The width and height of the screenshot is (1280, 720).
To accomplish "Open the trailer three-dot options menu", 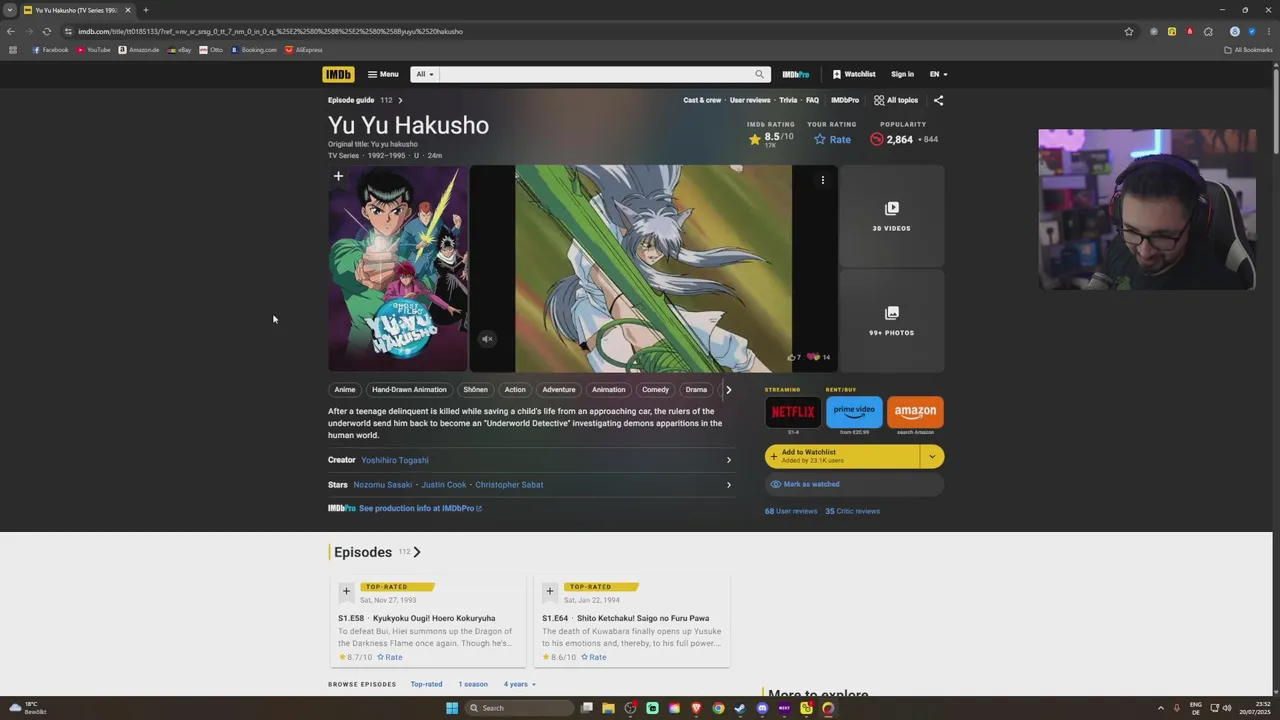I will pos(823,180).
